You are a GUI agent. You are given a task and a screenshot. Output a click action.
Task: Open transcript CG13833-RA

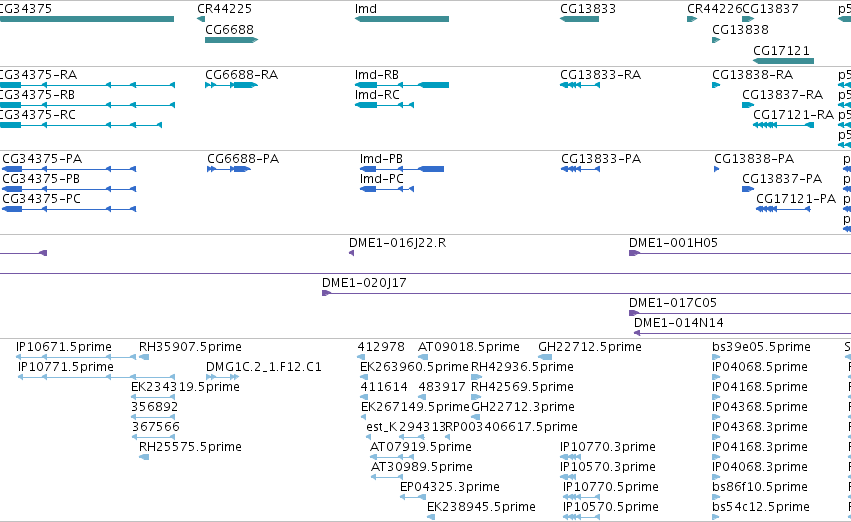[600, 74]
